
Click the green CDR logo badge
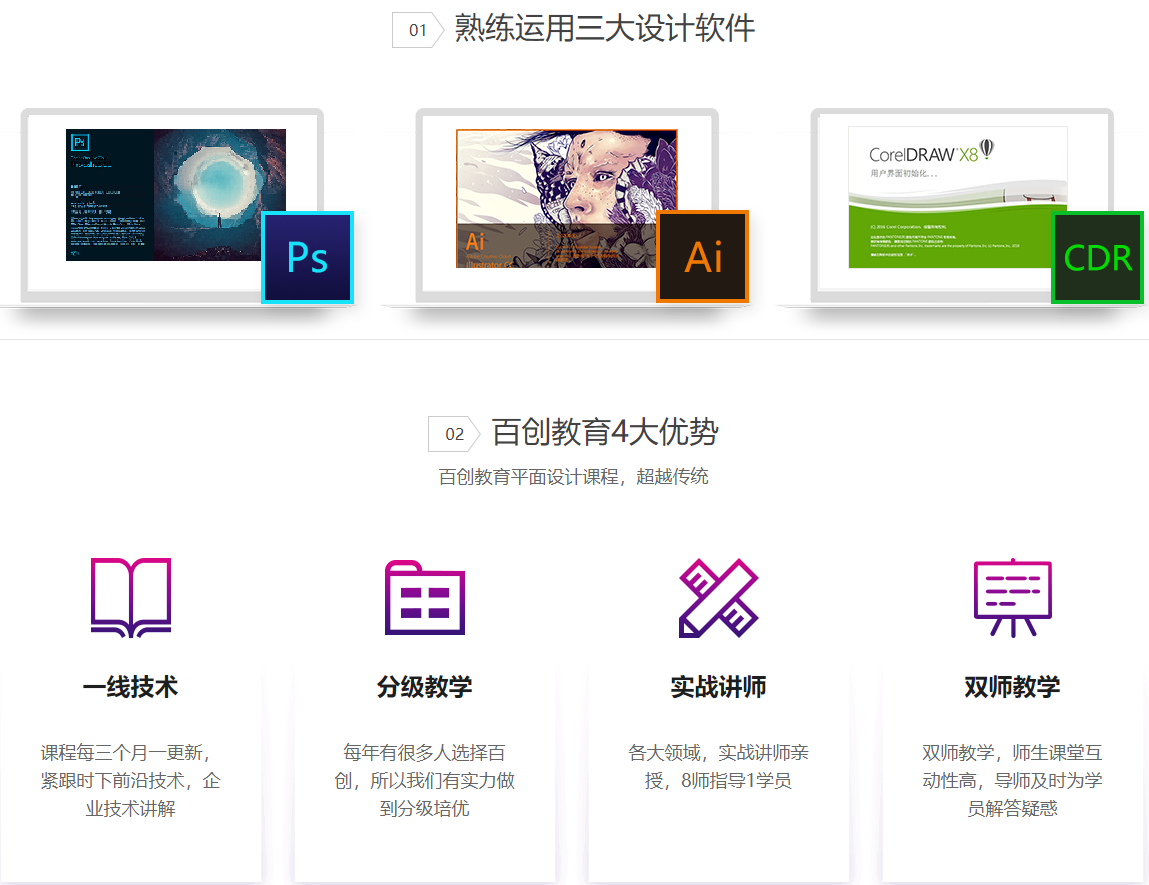click(1098, 257)
